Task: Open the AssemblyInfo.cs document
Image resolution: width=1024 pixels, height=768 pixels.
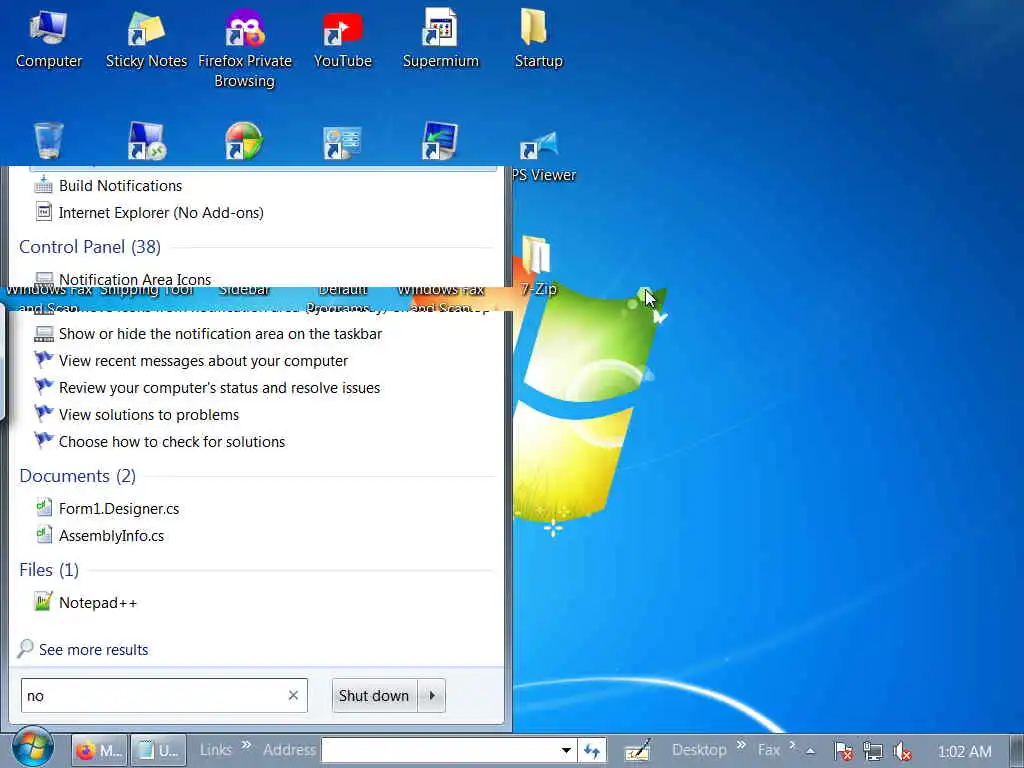Action: [111, 536]
